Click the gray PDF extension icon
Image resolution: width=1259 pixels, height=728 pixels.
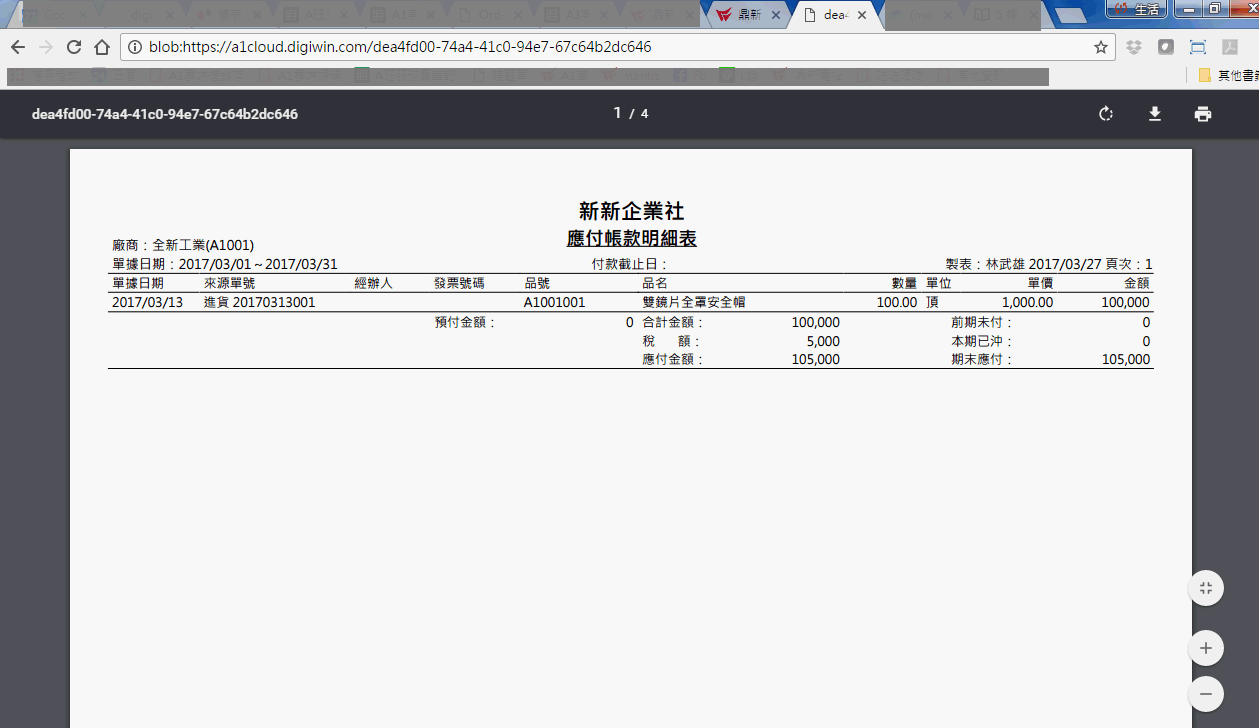1230,47
